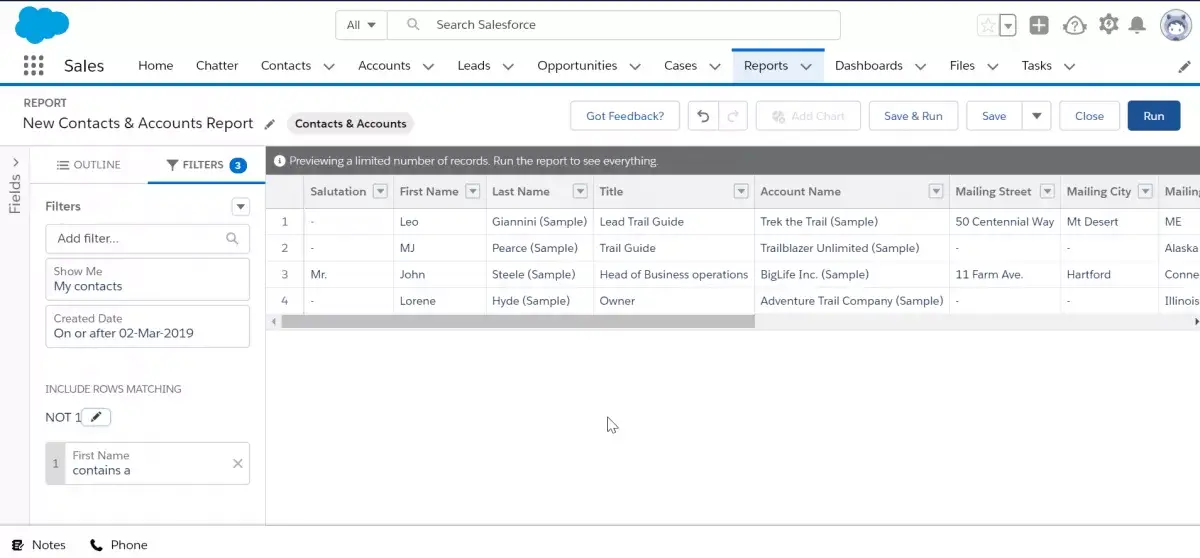Switch to the Outline tab
This screenshot has height=558, width=1200.
tap(89, 165)
